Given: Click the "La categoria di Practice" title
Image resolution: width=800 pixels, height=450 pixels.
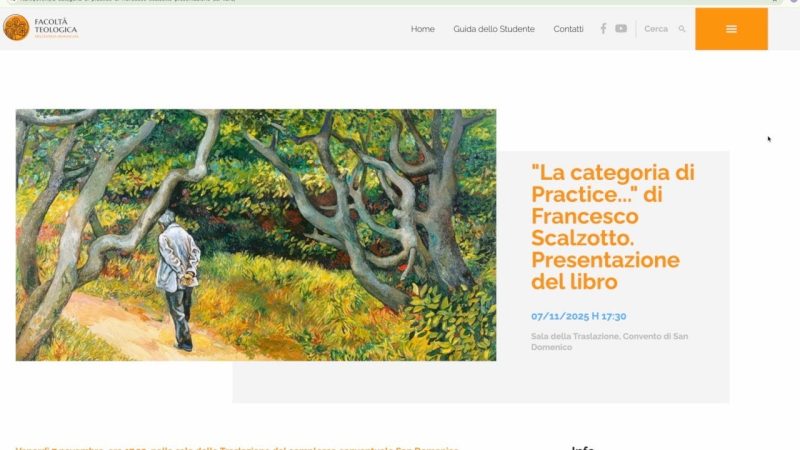Looking at the screenshot, I should pos(613,227).
